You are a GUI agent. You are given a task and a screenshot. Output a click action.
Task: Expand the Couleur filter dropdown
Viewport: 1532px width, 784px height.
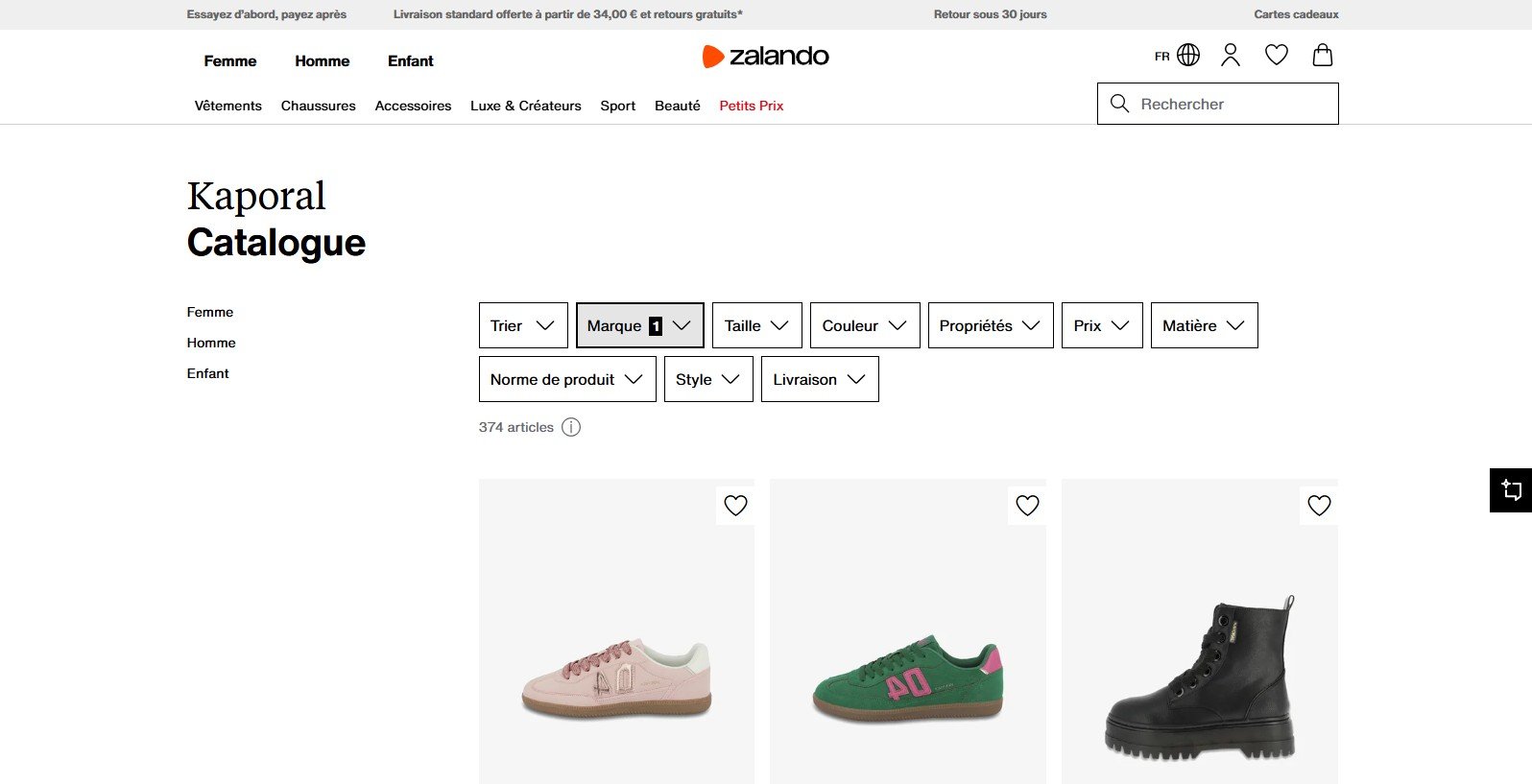pyautogui.click(x=864, y=325)
